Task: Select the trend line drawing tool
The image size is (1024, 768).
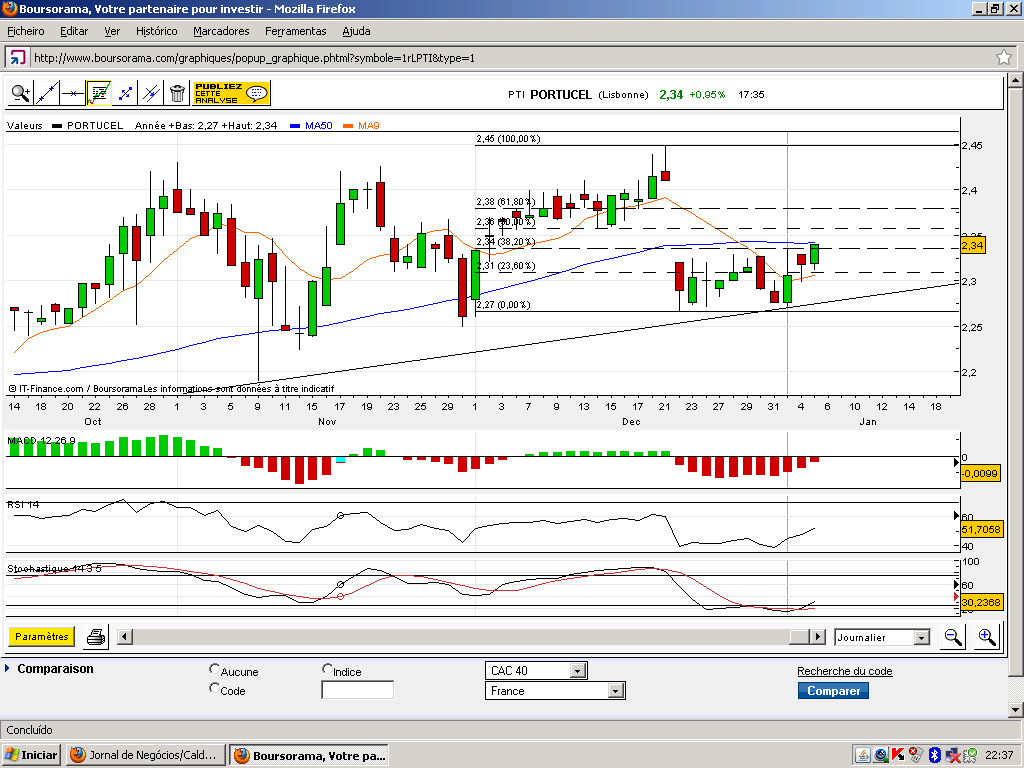Action: tap(46, 93)
